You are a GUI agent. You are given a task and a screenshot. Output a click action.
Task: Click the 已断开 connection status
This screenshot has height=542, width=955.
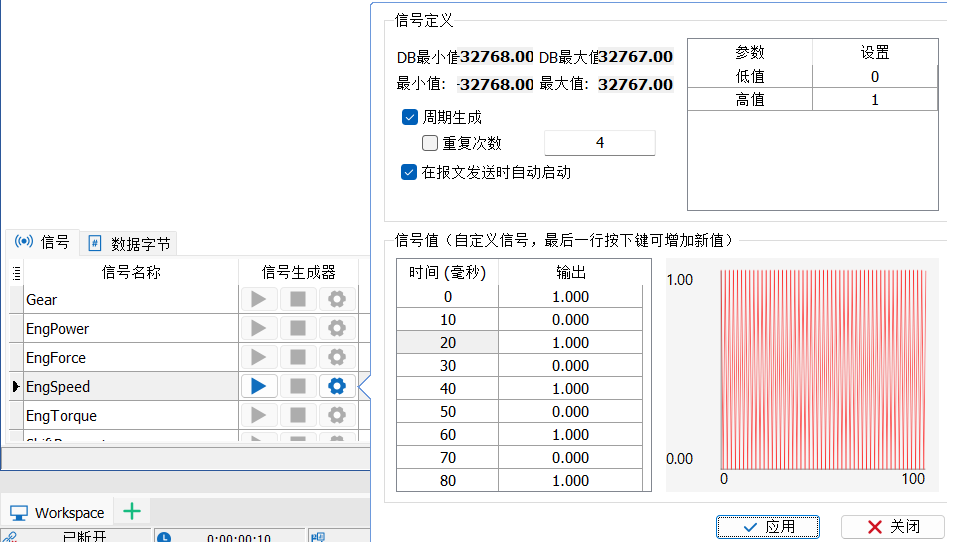[x=85, y=537]
